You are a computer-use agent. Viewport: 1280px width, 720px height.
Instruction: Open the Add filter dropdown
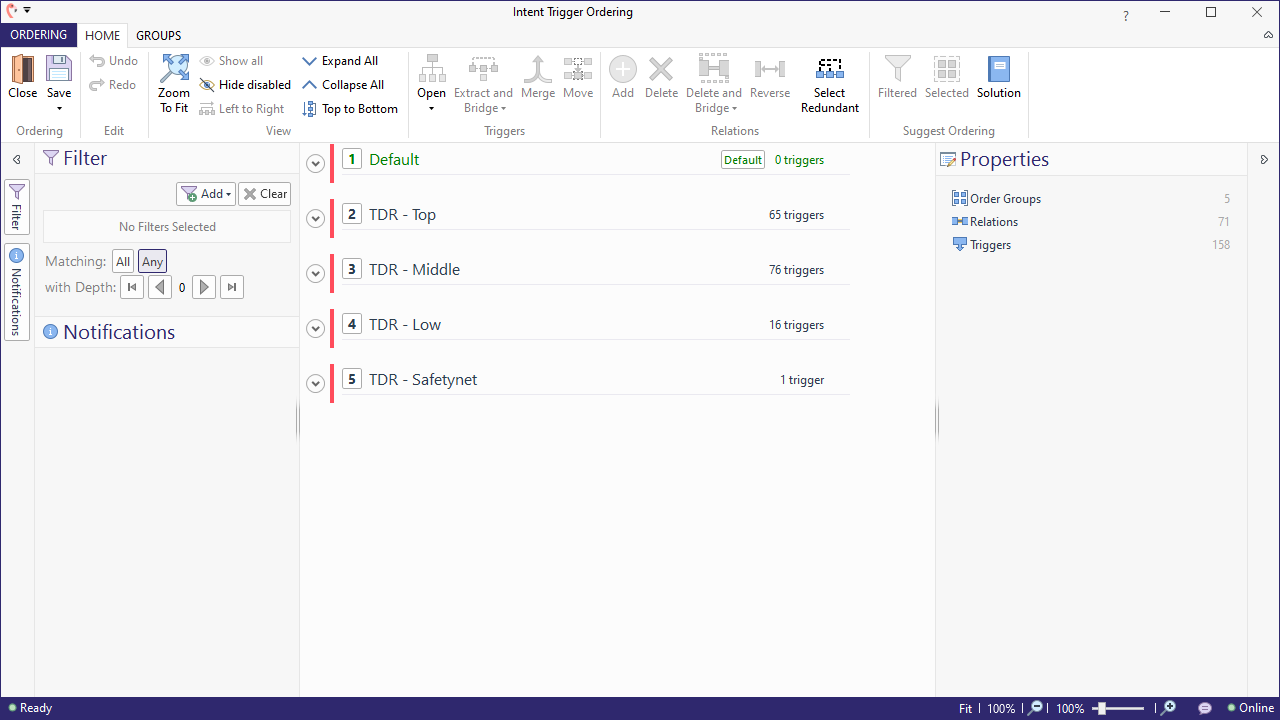pos(206,194)
